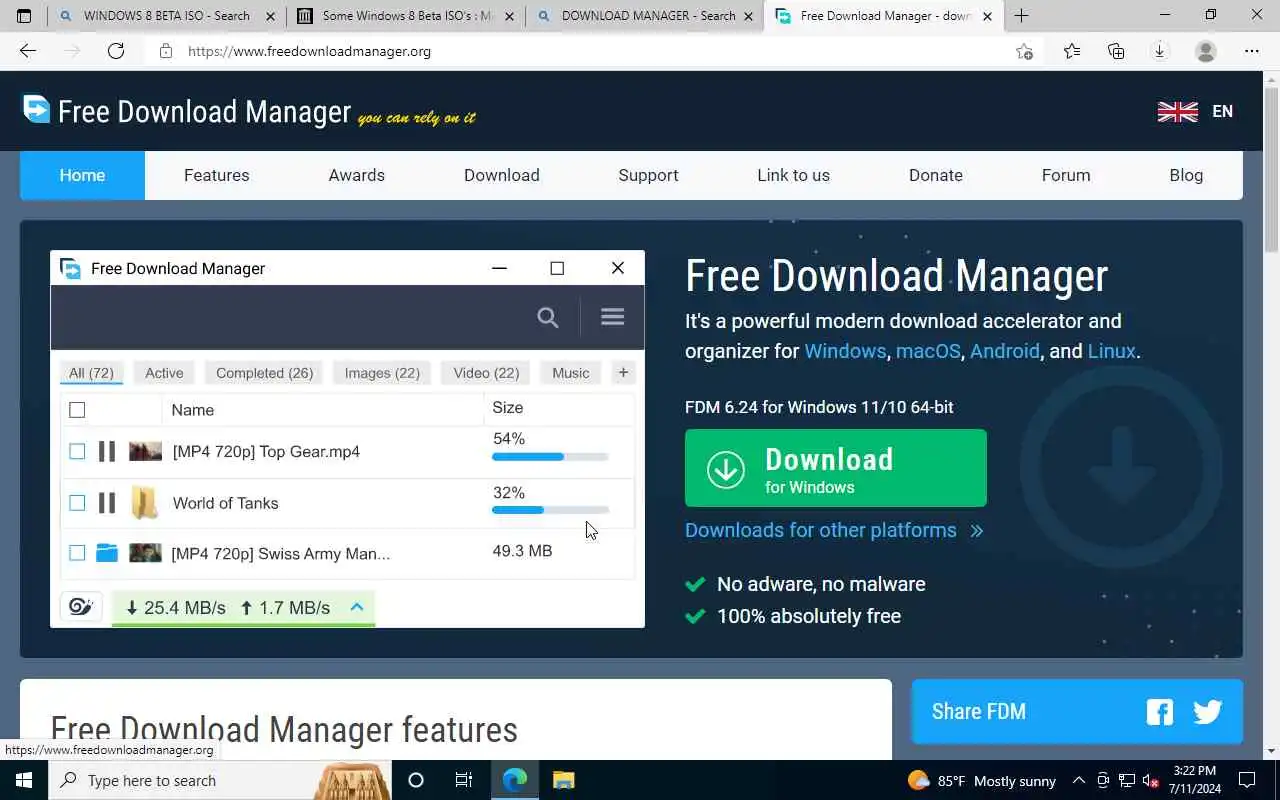Viewport: 1280px width, 800px height.
Task: Open the Windows Start menu
Action: pyautogui.click(x=24, y=780)
